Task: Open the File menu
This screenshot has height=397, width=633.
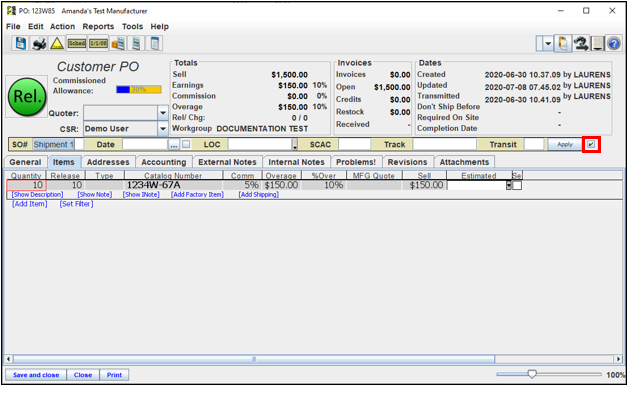Action: click(x=13, y=27)
